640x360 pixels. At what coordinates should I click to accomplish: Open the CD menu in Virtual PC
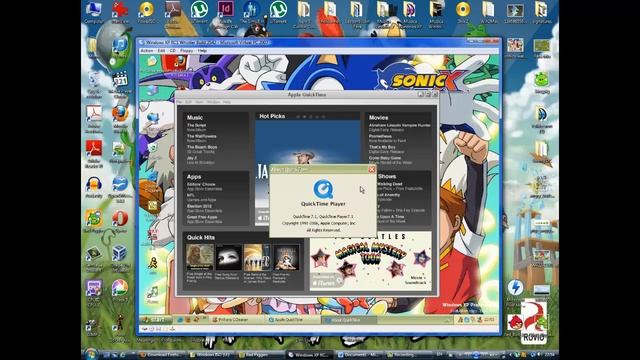point(173,51)
